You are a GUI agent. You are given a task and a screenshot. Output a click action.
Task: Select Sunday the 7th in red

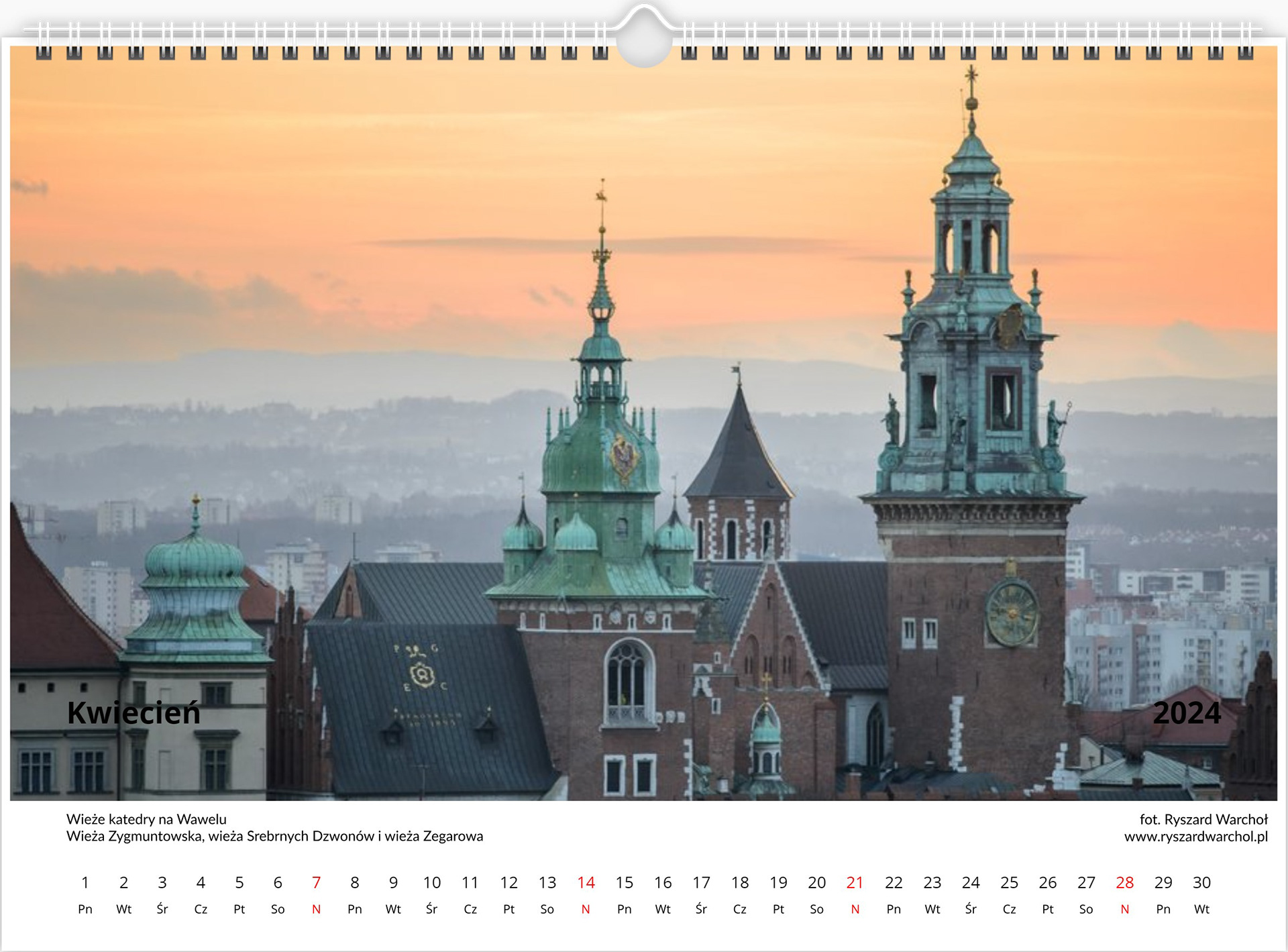(316, 883)
